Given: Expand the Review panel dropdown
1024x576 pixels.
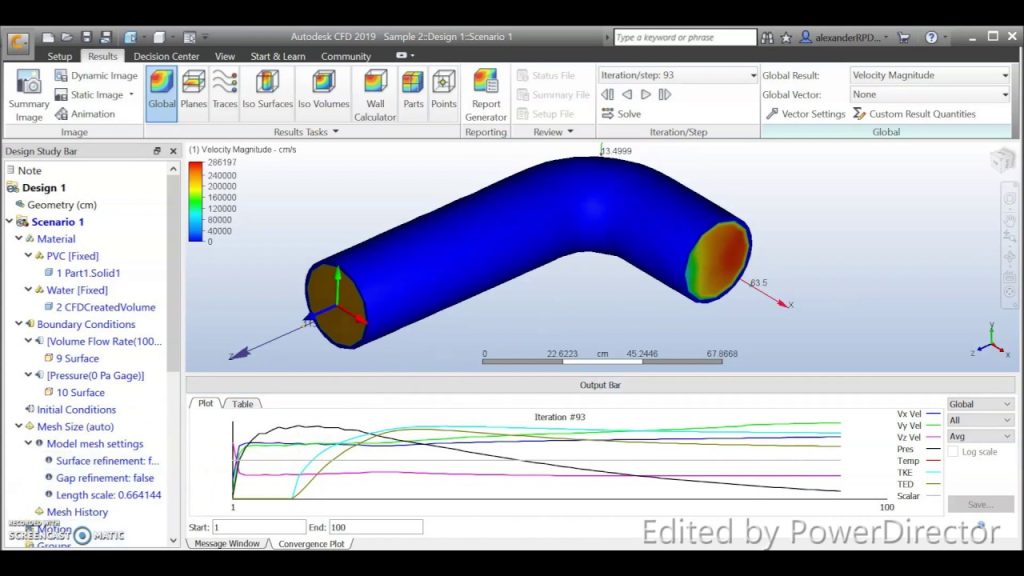Looking at the screenshot, I should point(570,132).
